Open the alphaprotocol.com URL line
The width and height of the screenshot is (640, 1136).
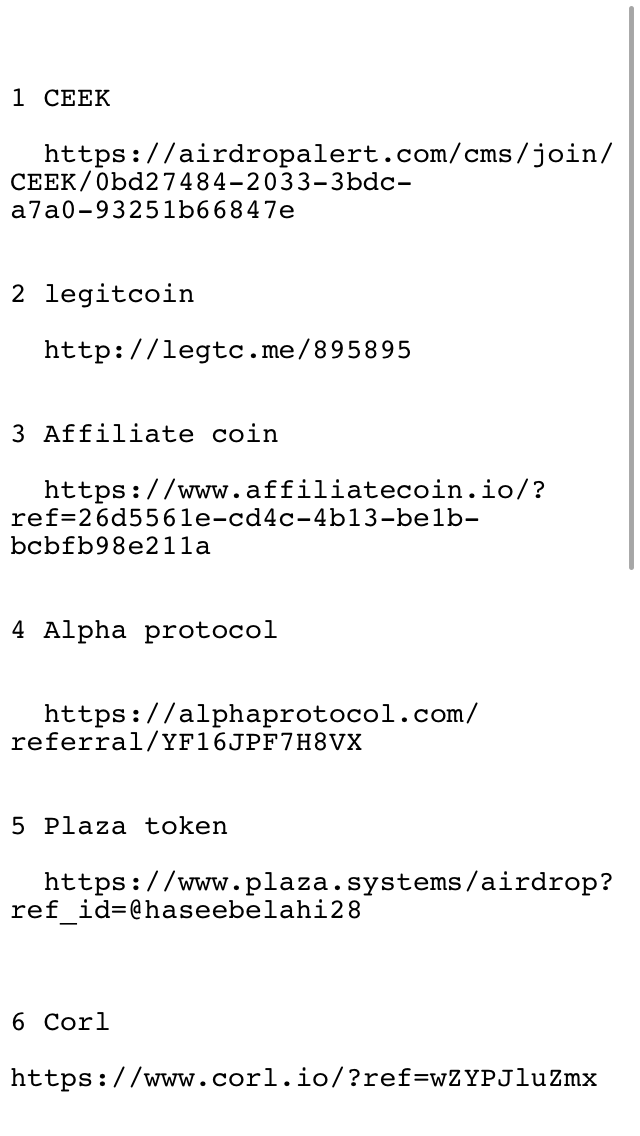(x=245, y=728)
